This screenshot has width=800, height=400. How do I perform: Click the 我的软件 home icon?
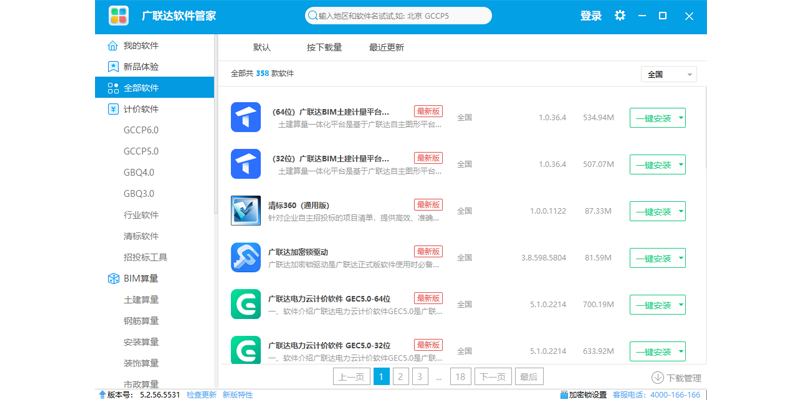coord(113,46)
